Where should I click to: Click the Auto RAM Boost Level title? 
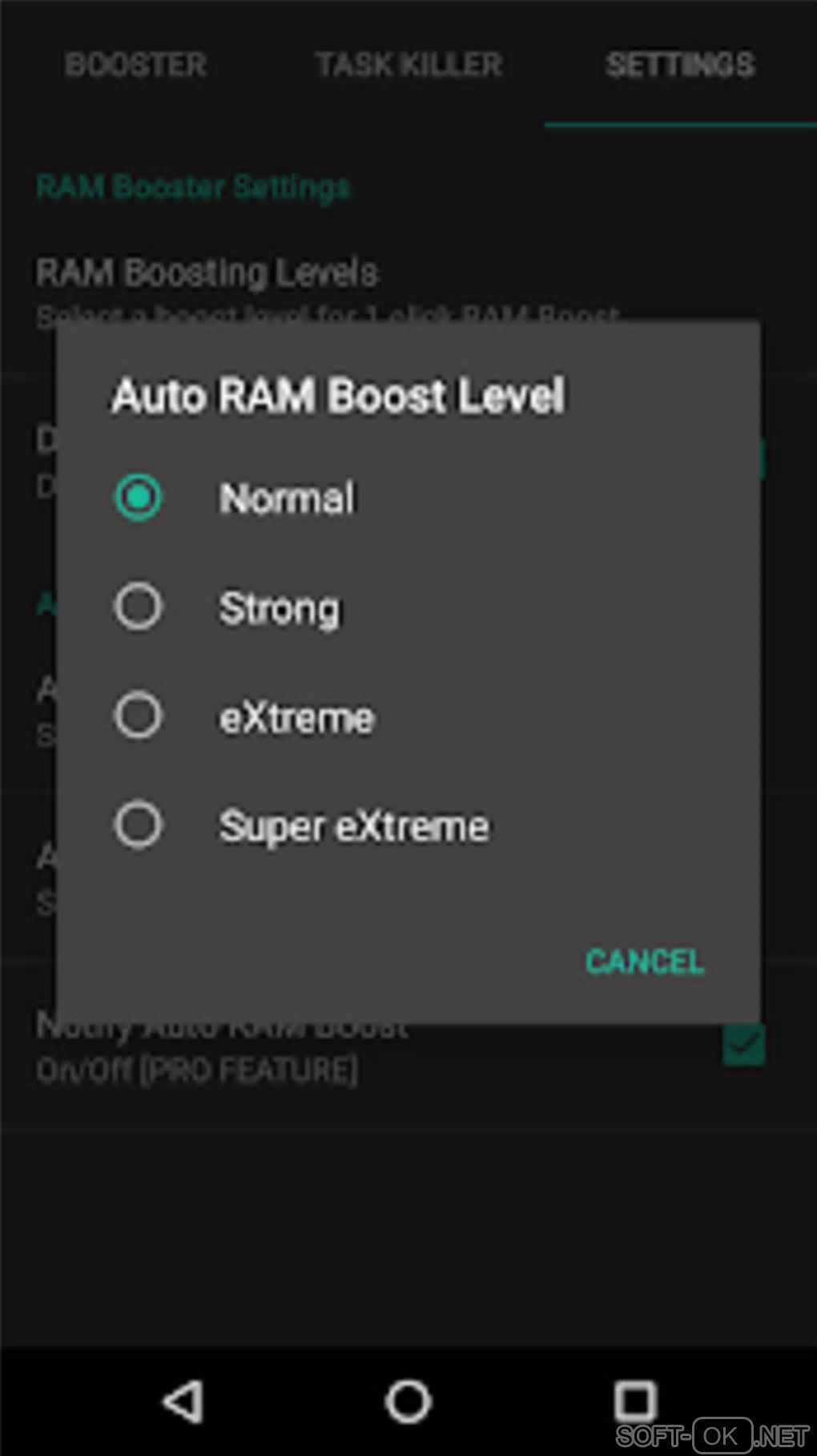click(x=338, y=395)
